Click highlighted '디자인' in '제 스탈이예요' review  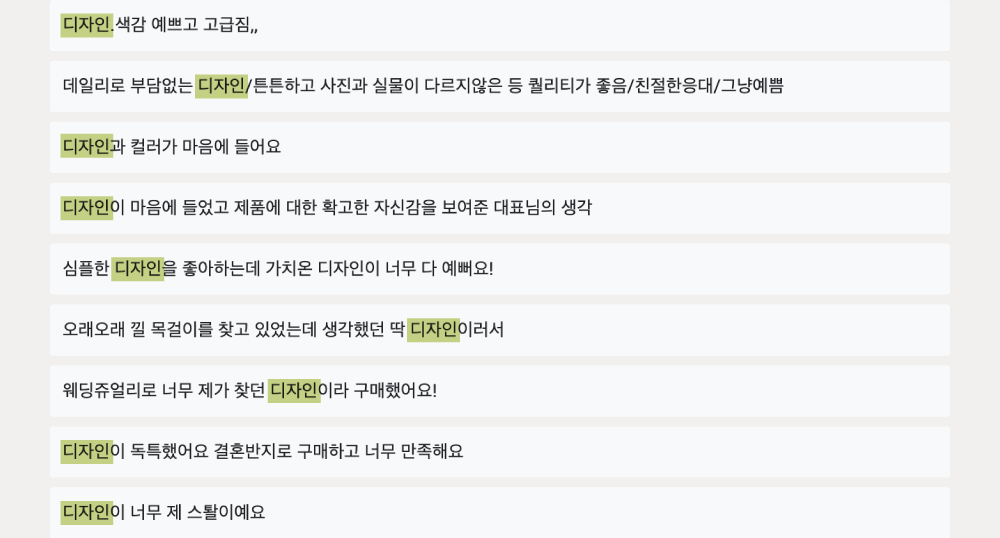click(x=87, y=512)
